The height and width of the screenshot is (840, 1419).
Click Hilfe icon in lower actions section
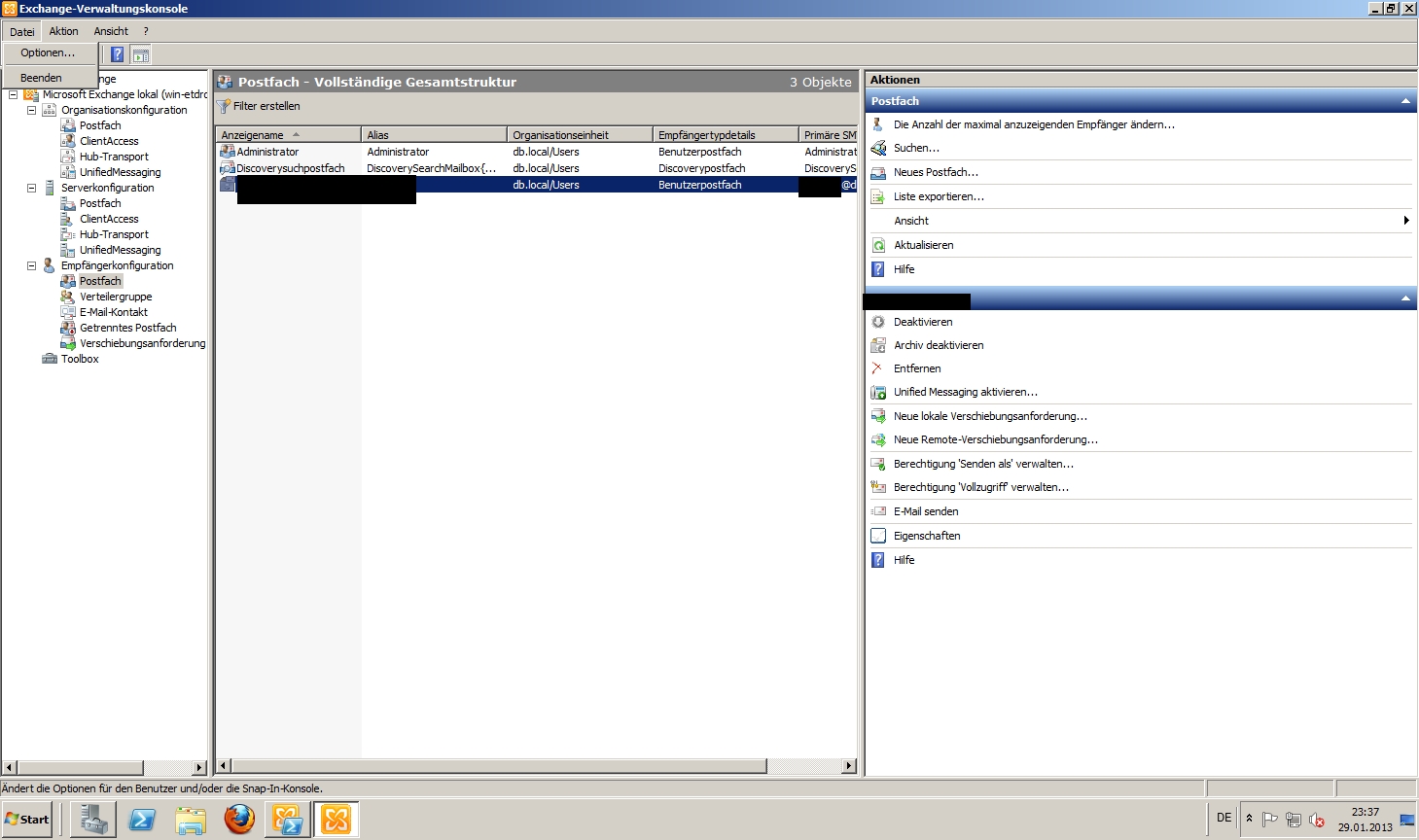(x=877, y=560)
